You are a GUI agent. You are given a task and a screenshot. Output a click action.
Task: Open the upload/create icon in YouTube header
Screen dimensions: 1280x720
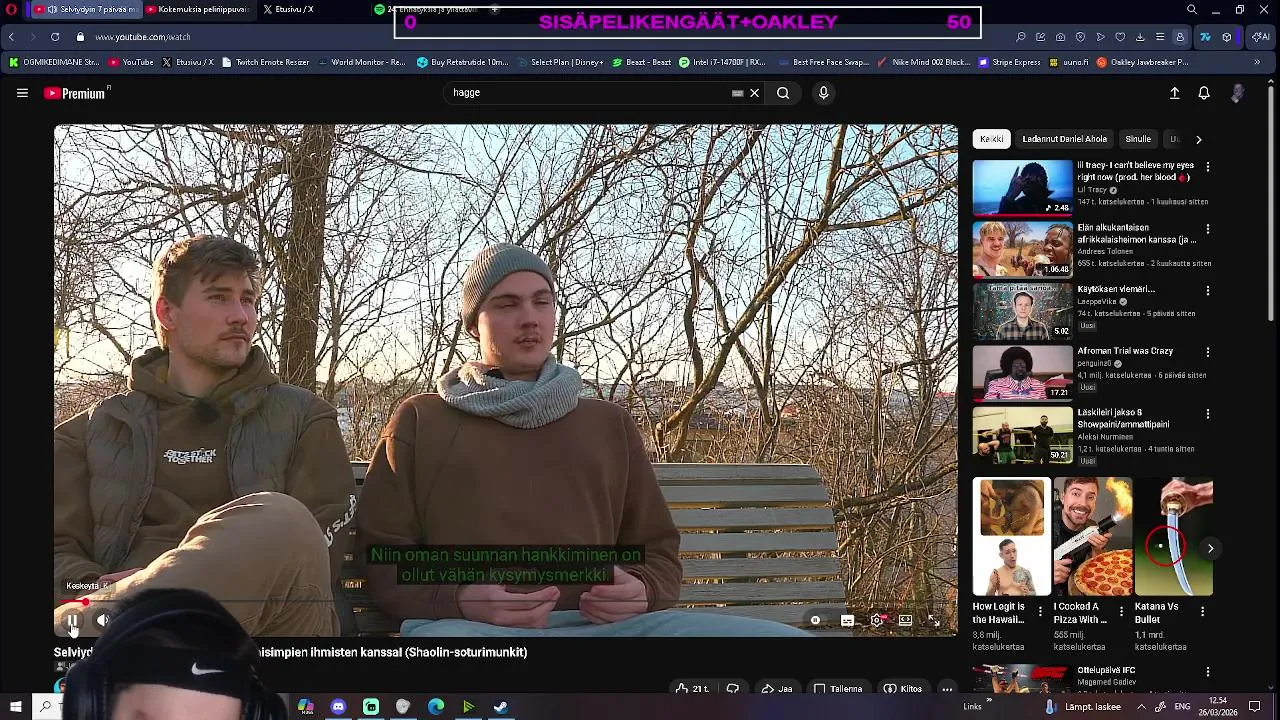coord(1175,93)
